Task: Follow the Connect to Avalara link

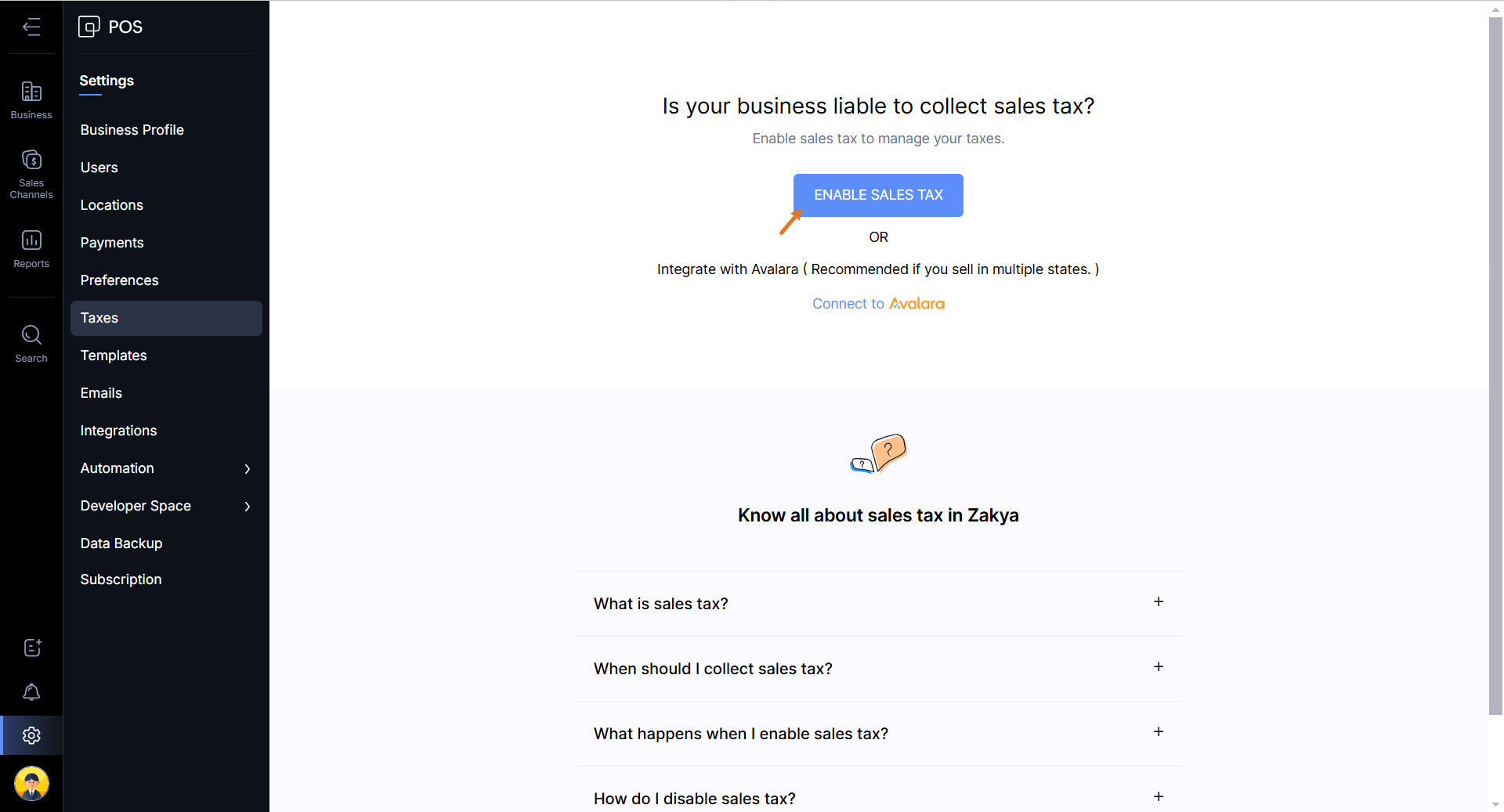Action: tap(878, 304)
